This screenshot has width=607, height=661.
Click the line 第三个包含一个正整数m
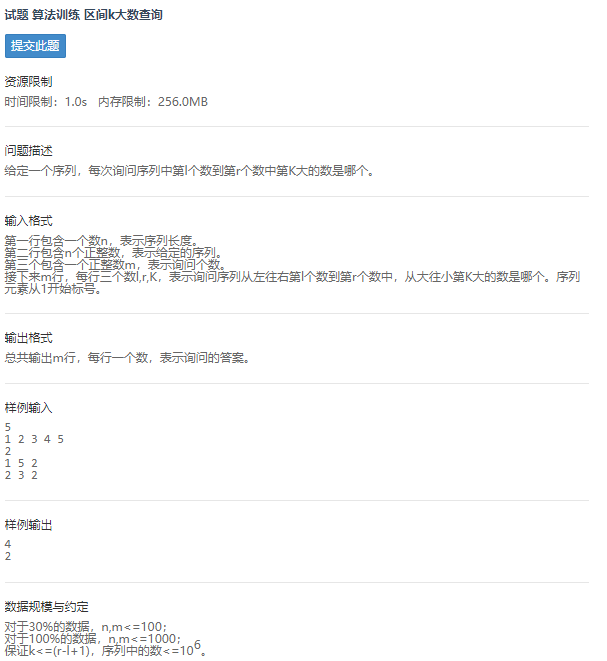(115, 264)
